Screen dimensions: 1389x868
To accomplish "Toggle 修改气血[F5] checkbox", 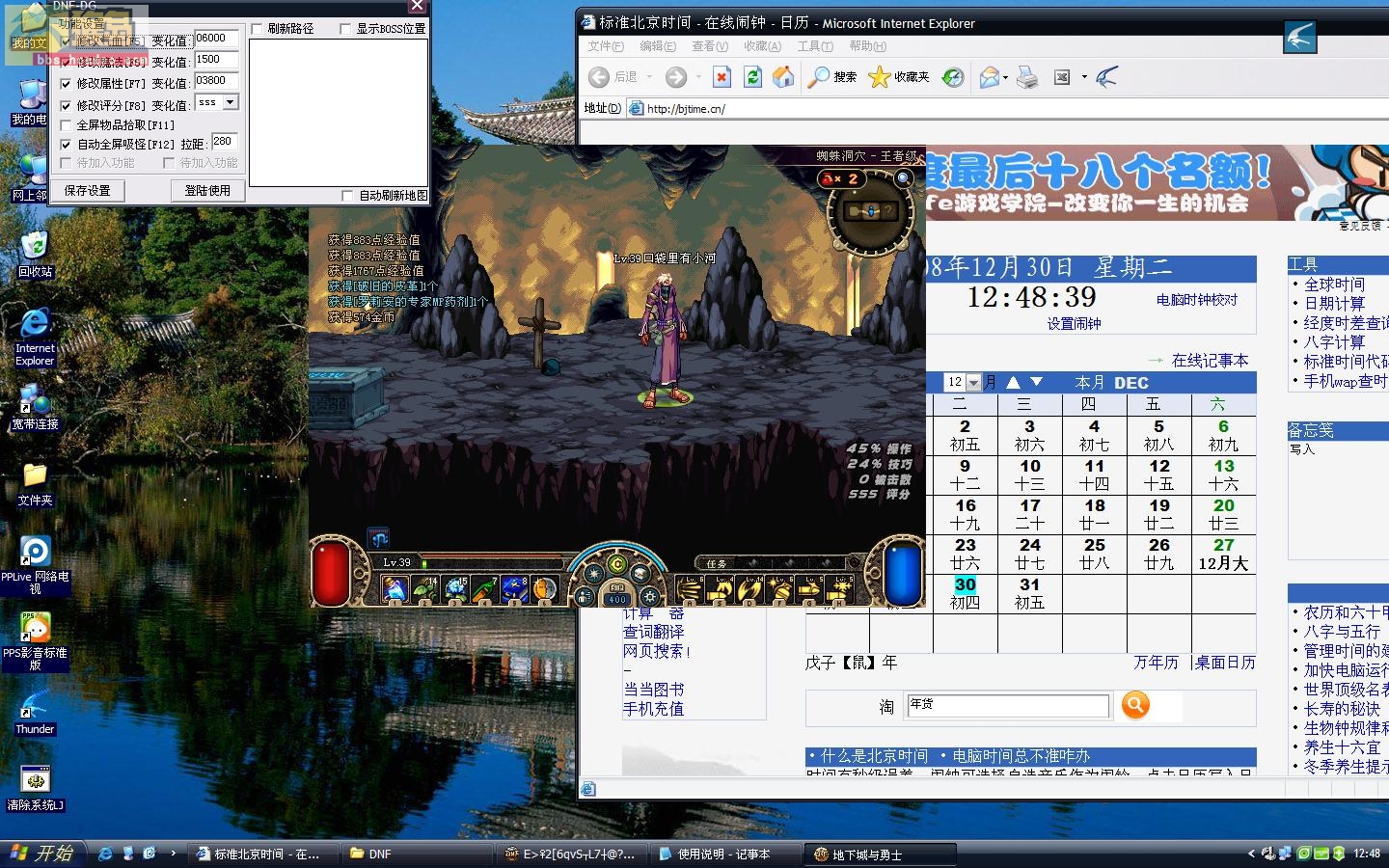I will 66,41.
